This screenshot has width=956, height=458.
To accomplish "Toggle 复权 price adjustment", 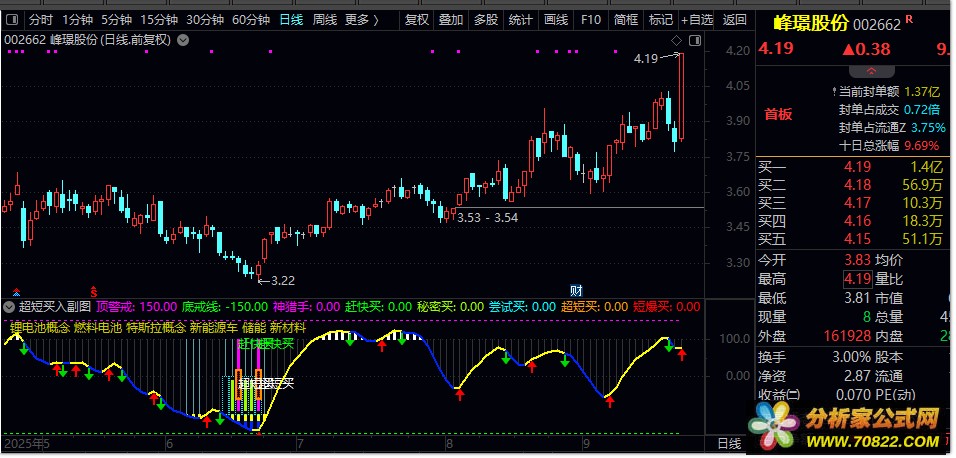I will (x=417, y=20).
